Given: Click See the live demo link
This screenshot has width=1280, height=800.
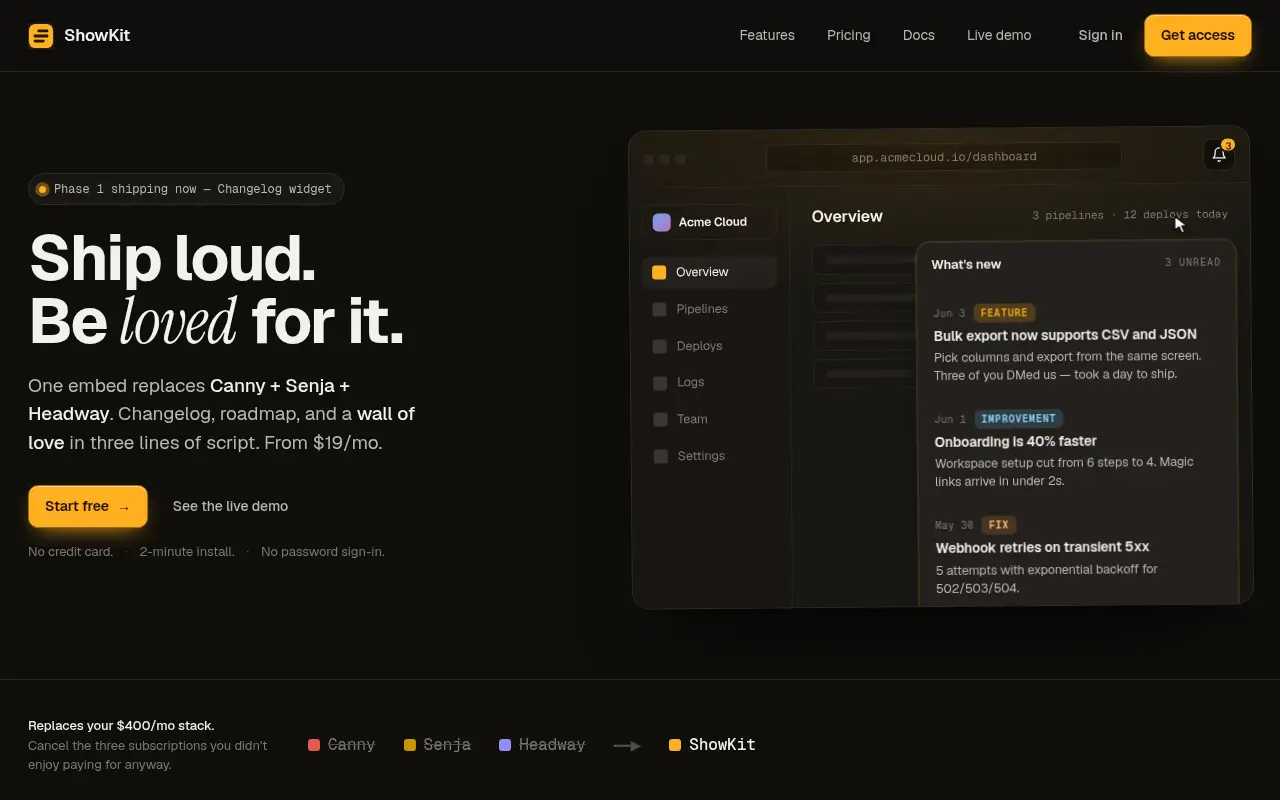Looking at the screenshot, I should [x=230, y=506].
